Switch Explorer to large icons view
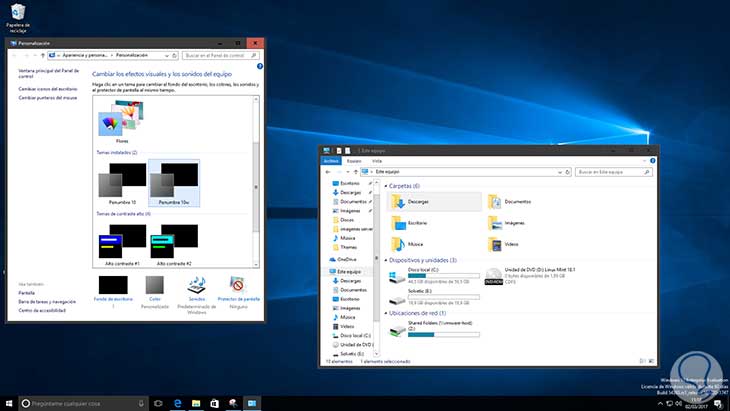 coord(651,361)
